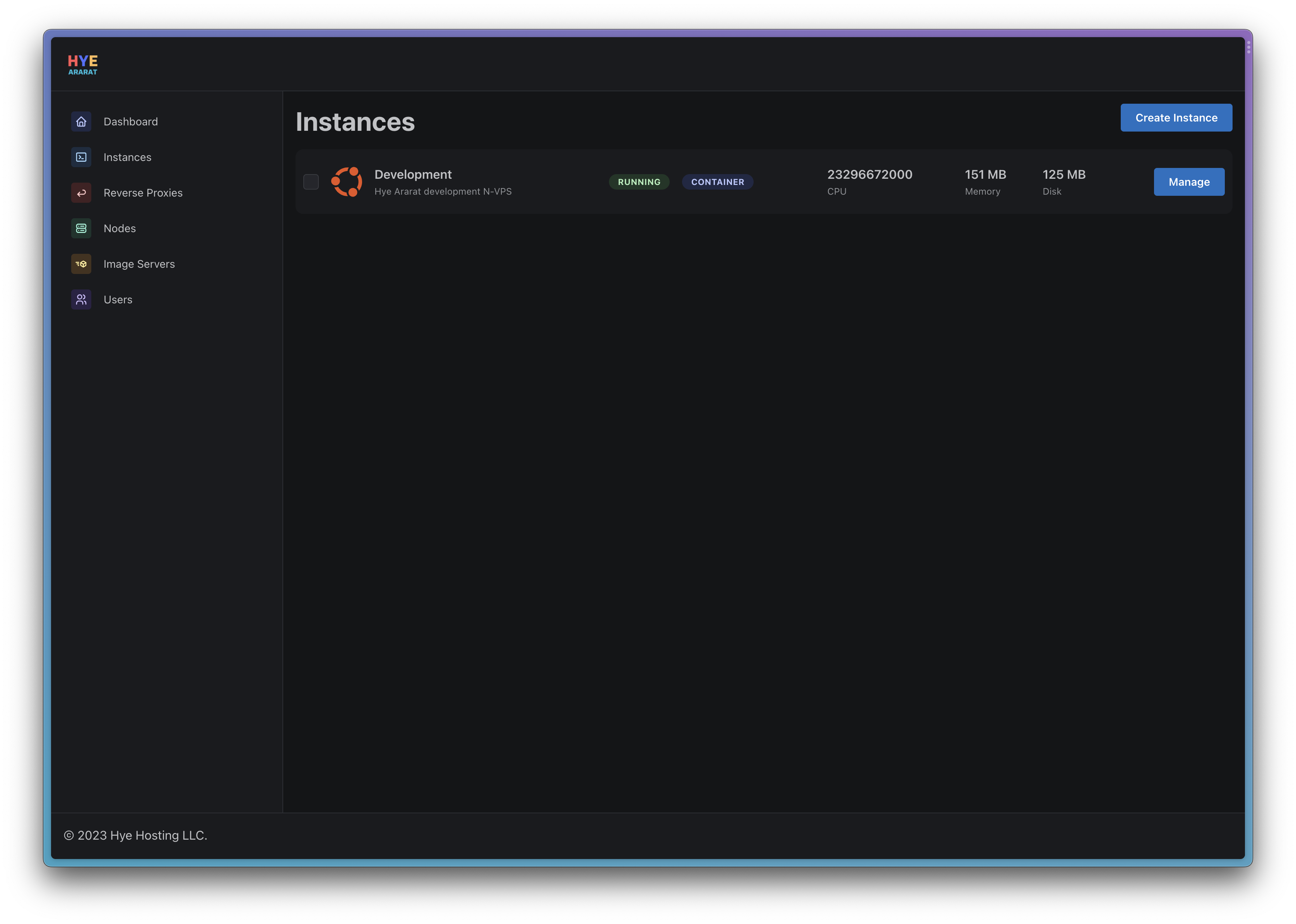Click the 125 MB disk value

(x=1064, y=175)
